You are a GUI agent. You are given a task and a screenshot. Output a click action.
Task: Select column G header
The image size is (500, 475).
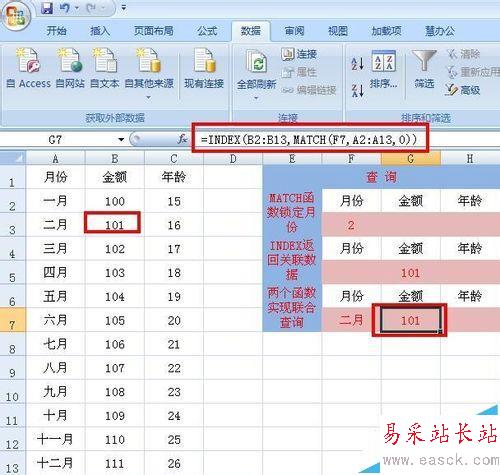pyautogui.click(x=411, y=158)
